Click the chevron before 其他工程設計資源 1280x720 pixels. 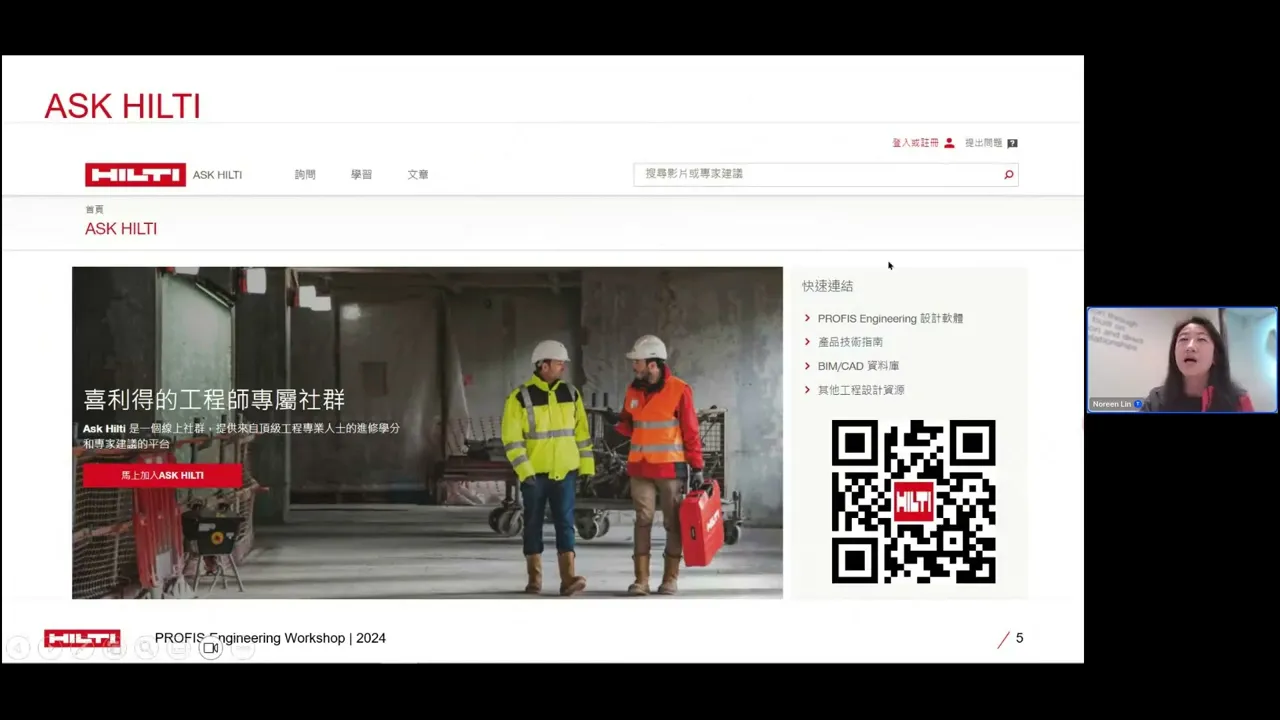click(x=807, y=390)
